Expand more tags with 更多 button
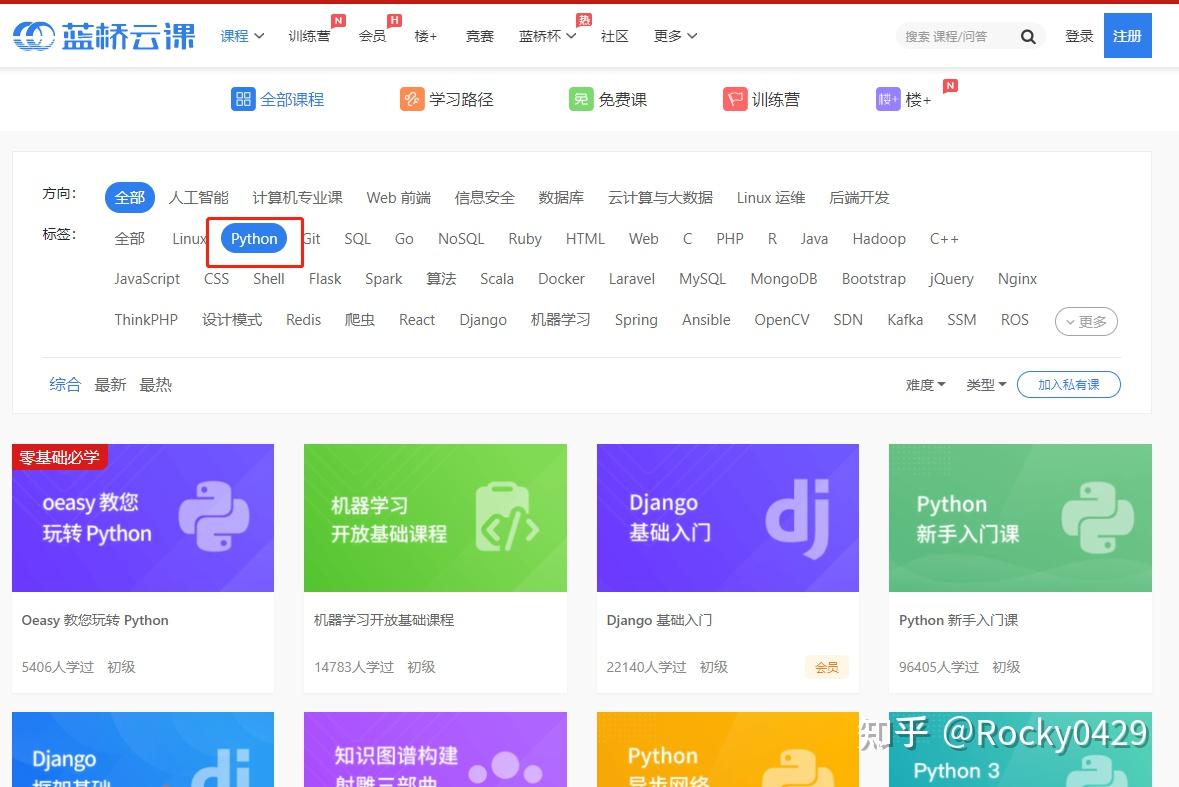Image resolution: width=1179 pixels, height=787 pixels. [x=1086, y=322]
